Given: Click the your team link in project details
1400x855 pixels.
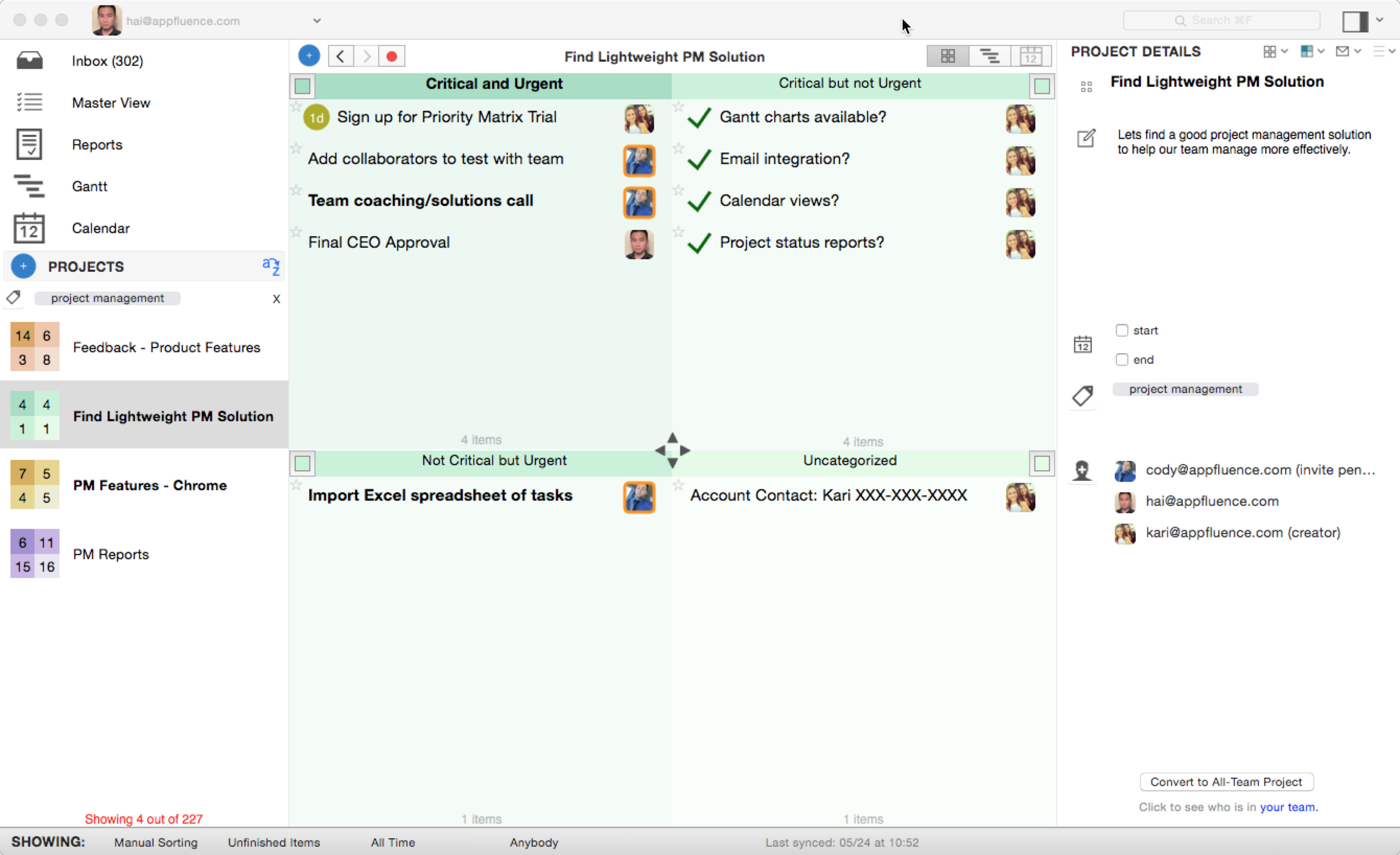Looking at the screenshot, I should point(1289,807).
